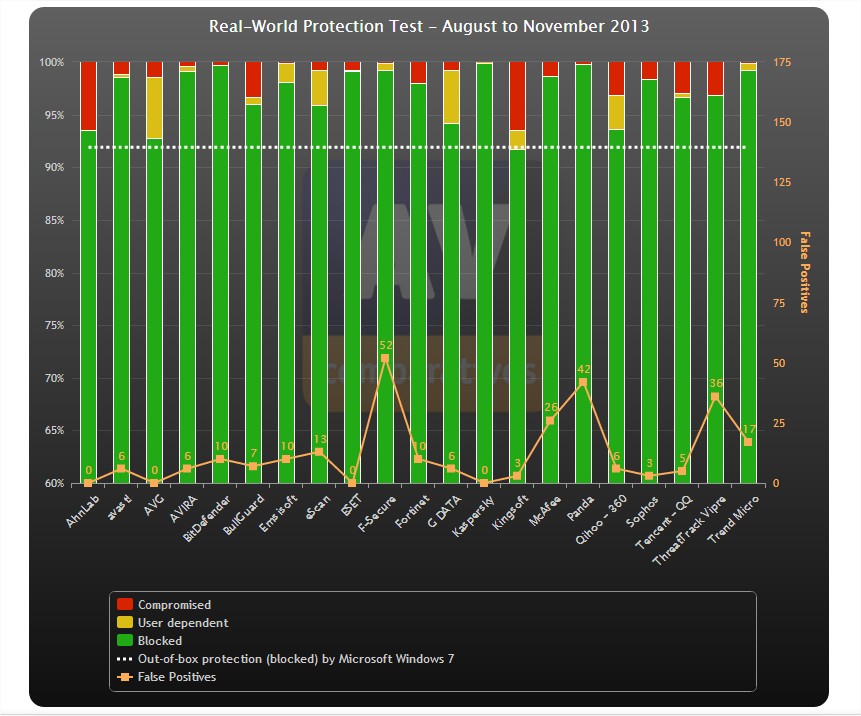The image size is (861, 716).
Task: Select the G DATA axis label
Action: [445, 511]
